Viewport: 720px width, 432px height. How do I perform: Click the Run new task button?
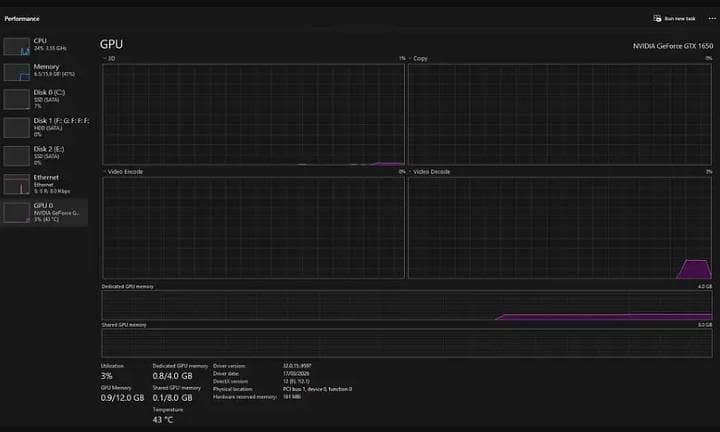pos(674,18)
